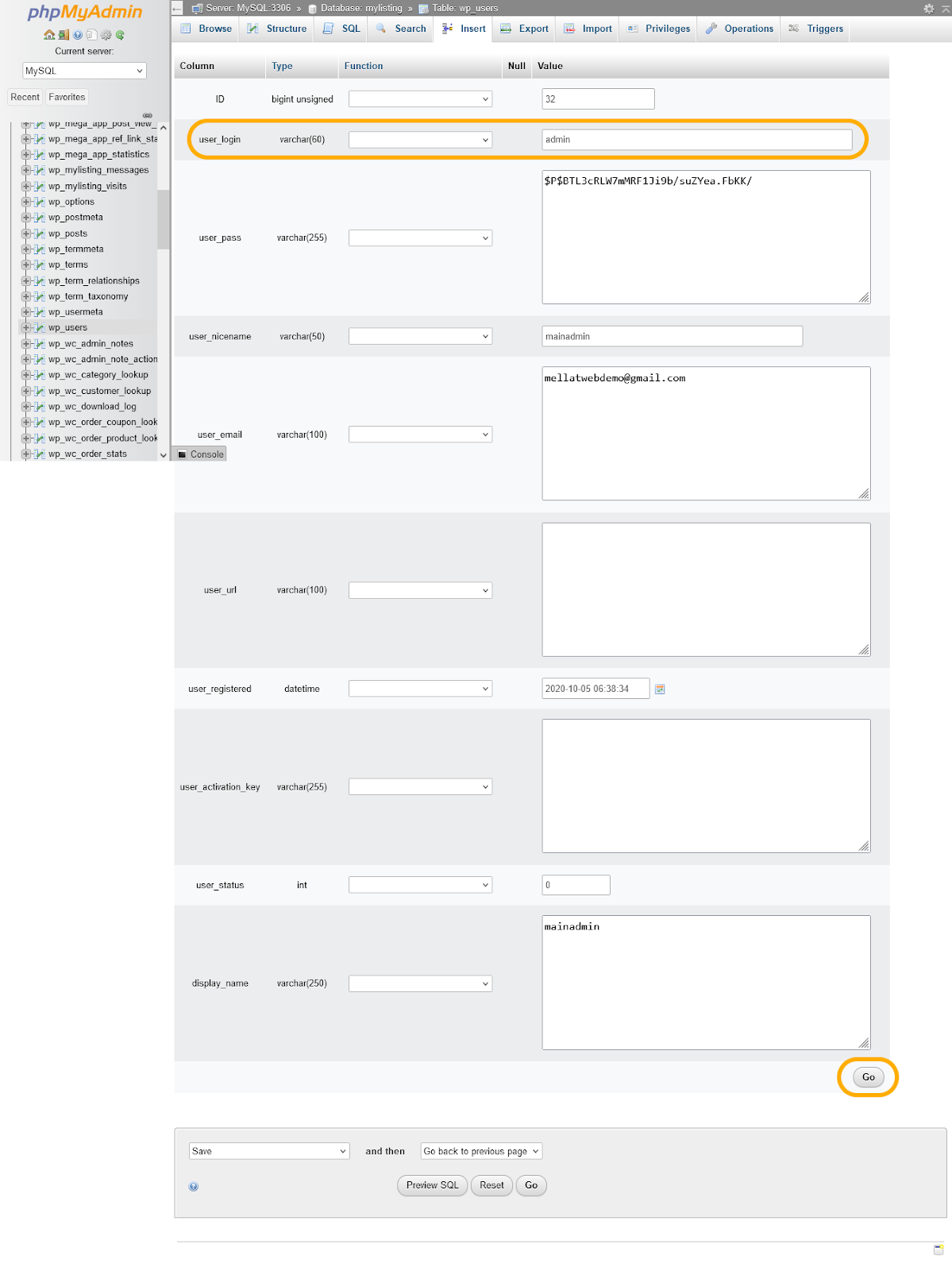Click the link-with-main-panel chain icon

click(147, 115)
